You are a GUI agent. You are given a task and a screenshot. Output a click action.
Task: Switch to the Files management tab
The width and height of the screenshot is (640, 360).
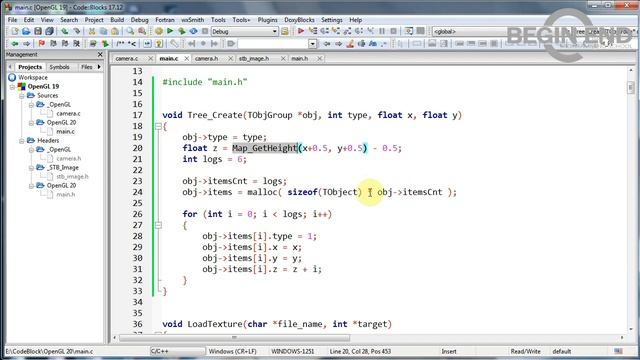coord(86,67)
